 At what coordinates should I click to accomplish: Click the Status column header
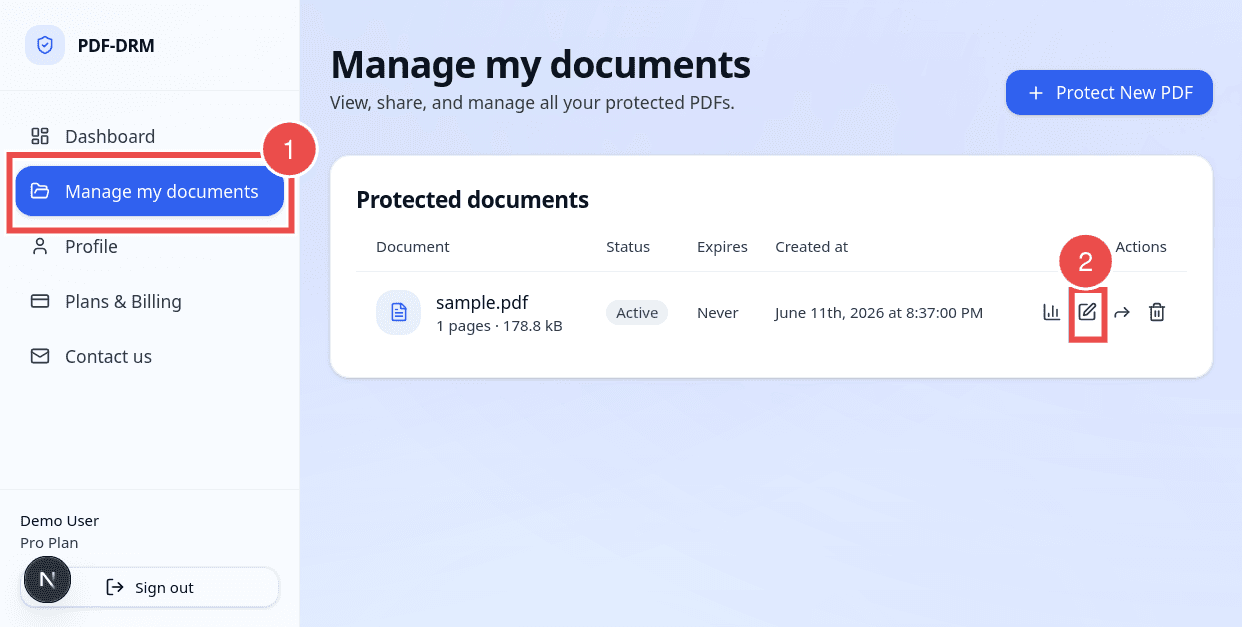pos(628,247)
